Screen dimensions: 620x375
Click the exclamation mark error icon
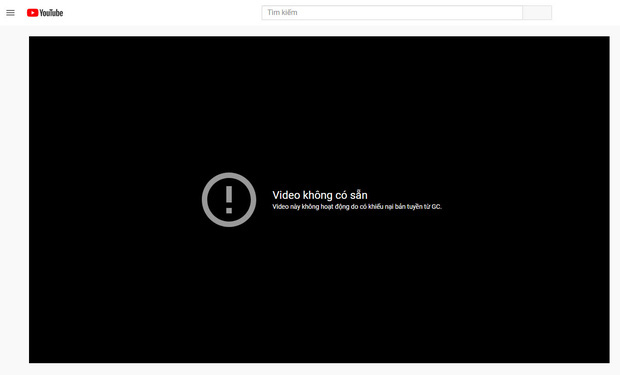coord(229,200)
